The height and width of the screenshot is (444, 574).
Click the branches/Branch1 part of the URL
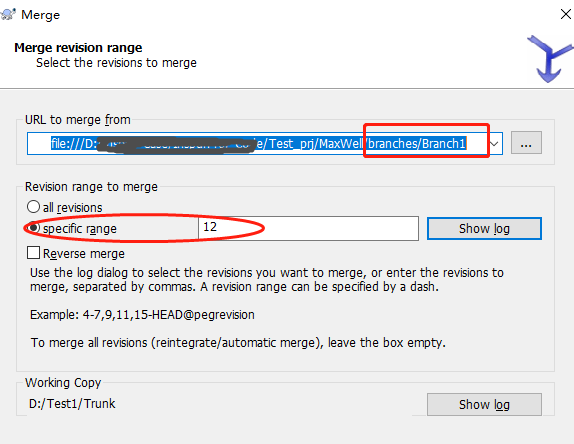click(x=417, y=143)
